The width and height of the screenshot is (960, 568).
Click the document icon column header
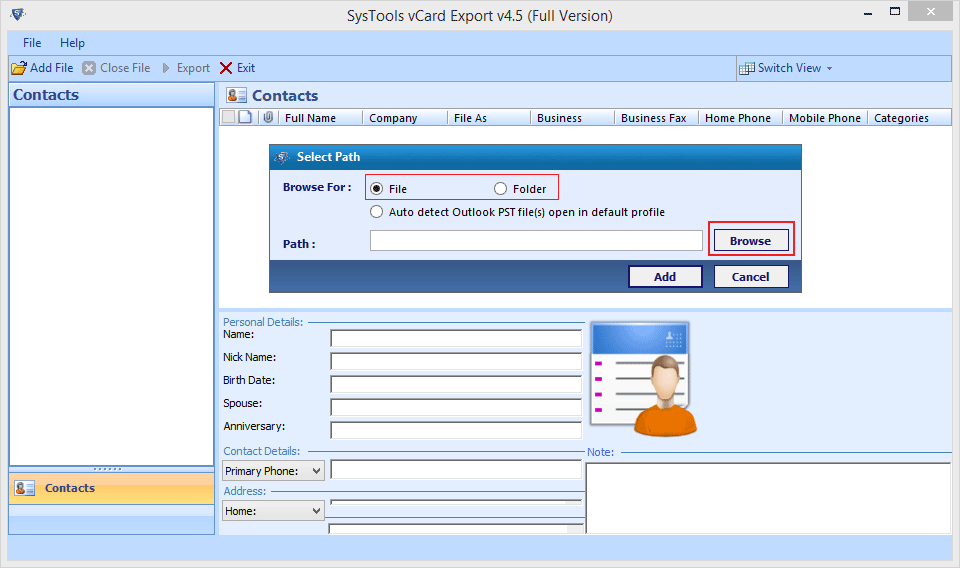pos(245,117)
